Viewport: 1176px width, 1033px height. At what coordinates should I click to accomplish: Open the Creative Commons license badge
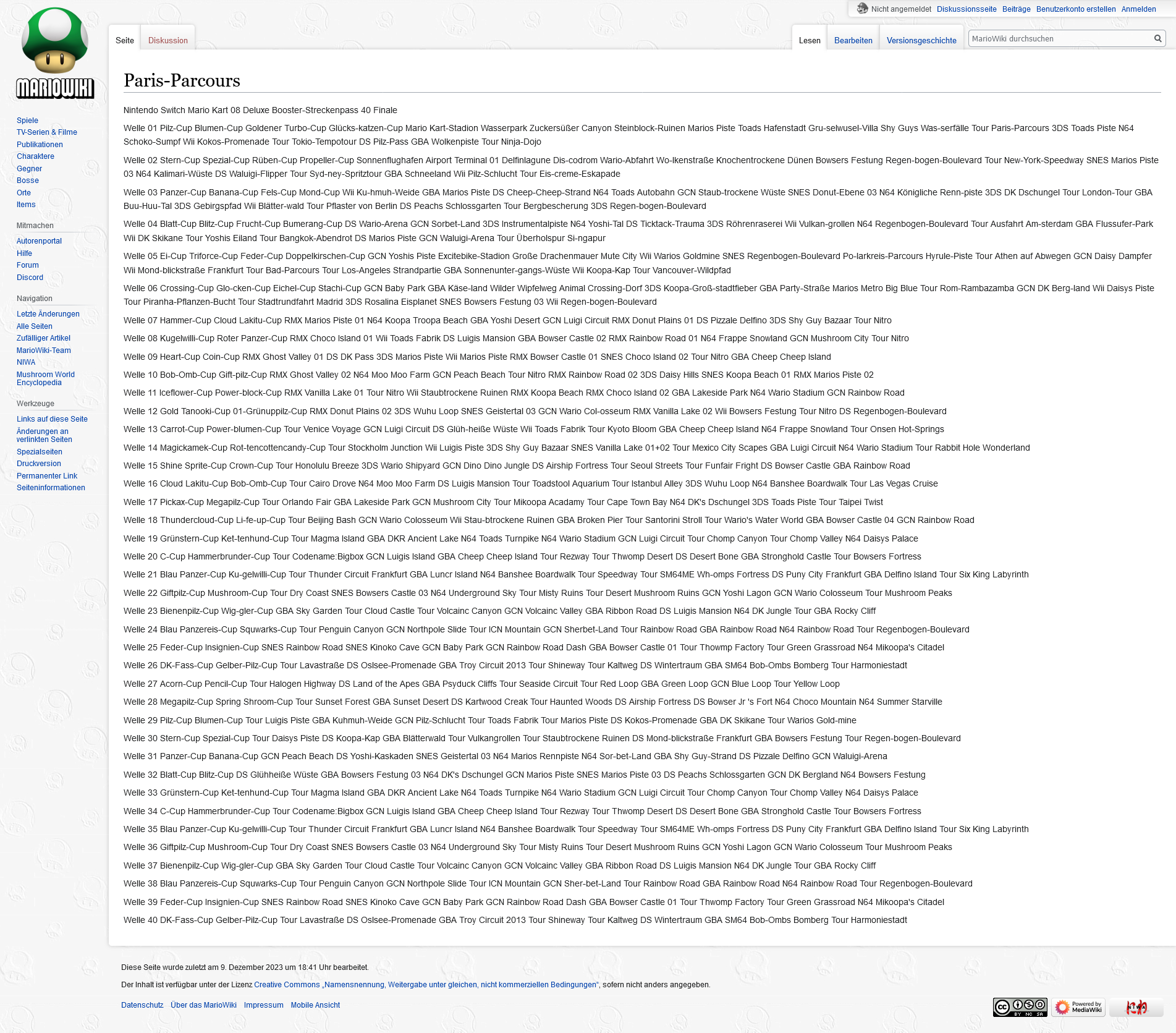1020,1007
